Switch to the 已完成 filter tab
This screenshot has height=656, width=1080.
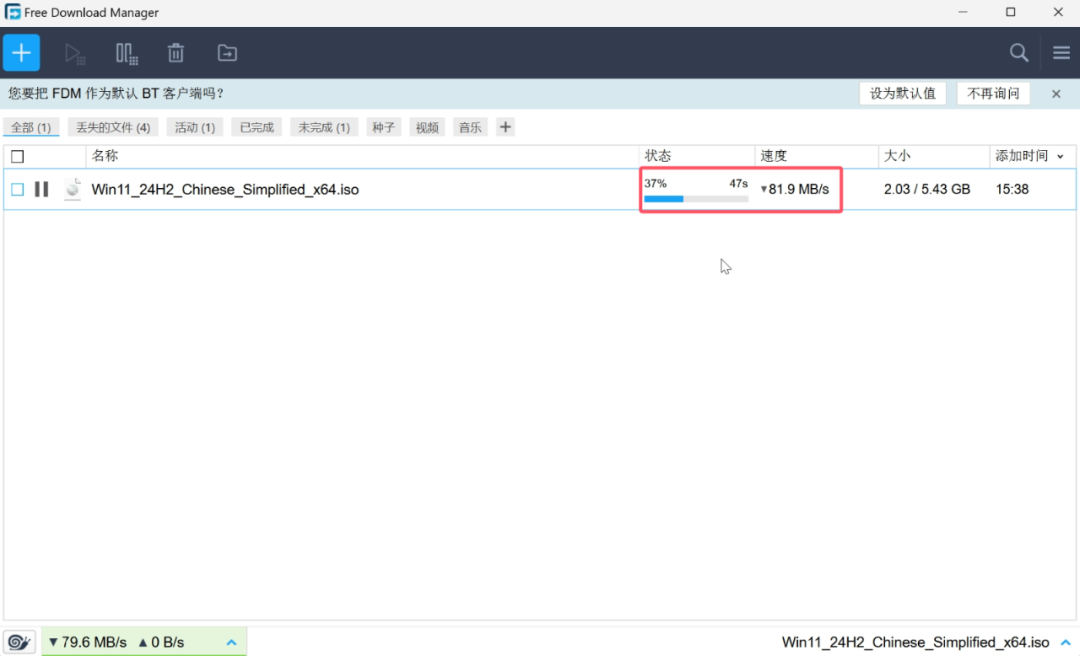(x=256, y=127)
